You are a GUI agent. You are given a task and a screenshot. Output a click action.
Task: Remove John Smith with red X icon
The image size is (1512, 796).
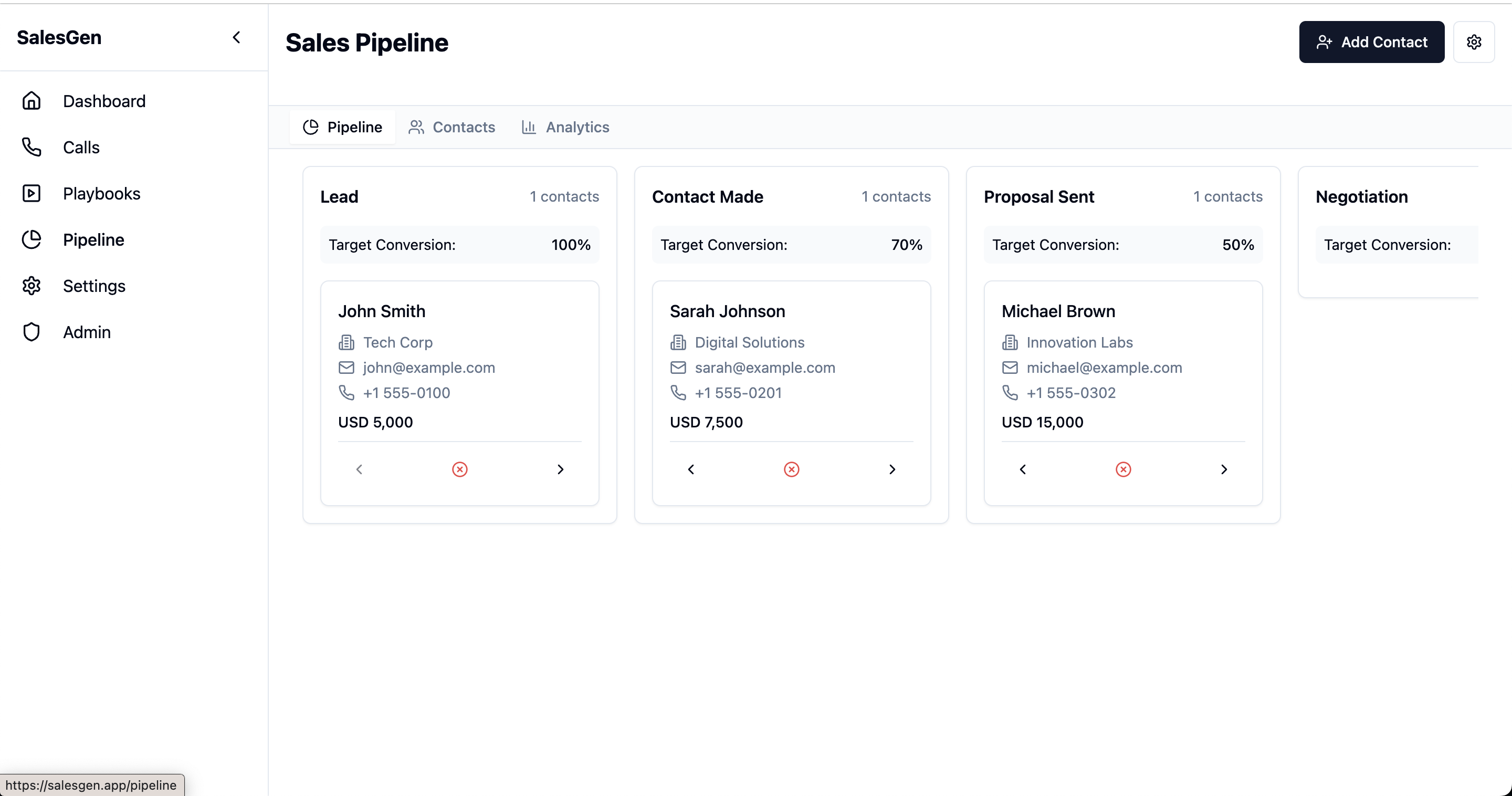tap(459, 469)
